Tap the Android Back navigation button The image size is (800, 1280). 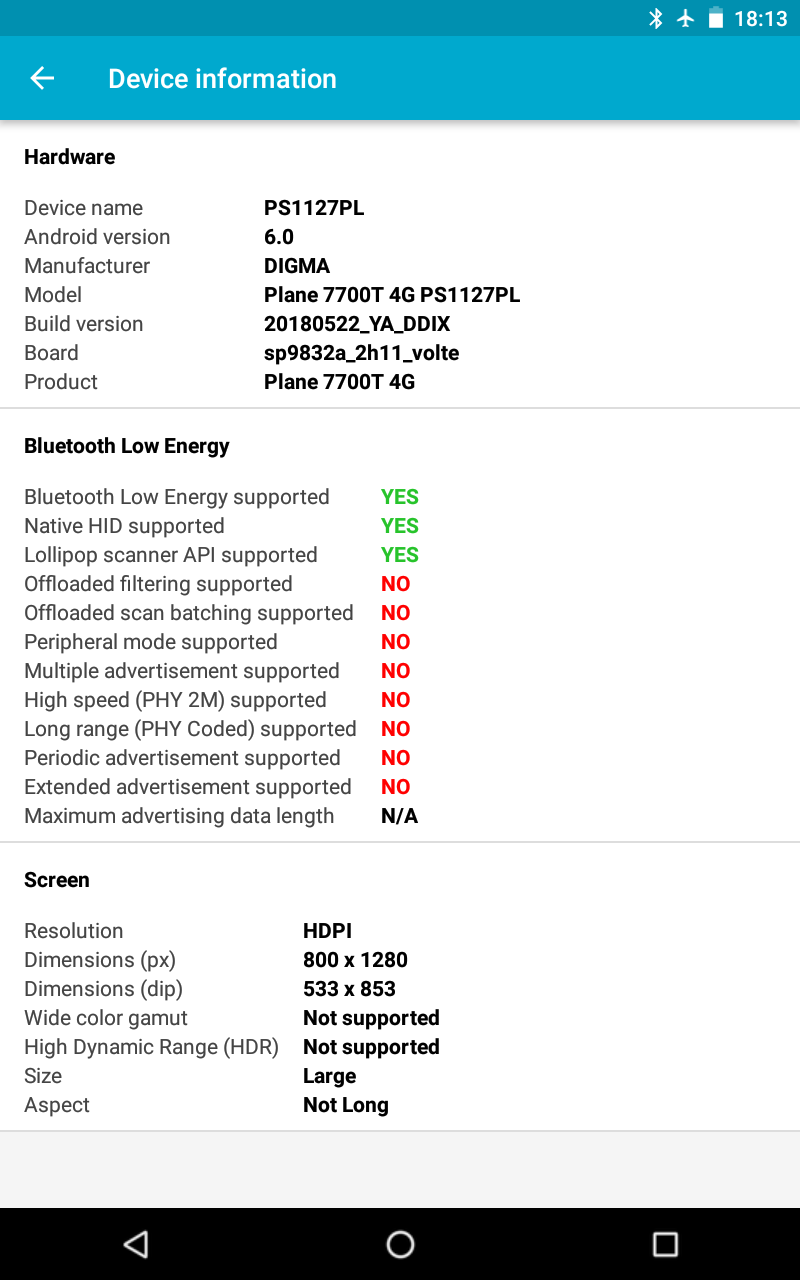click(x=135, y=1243)
